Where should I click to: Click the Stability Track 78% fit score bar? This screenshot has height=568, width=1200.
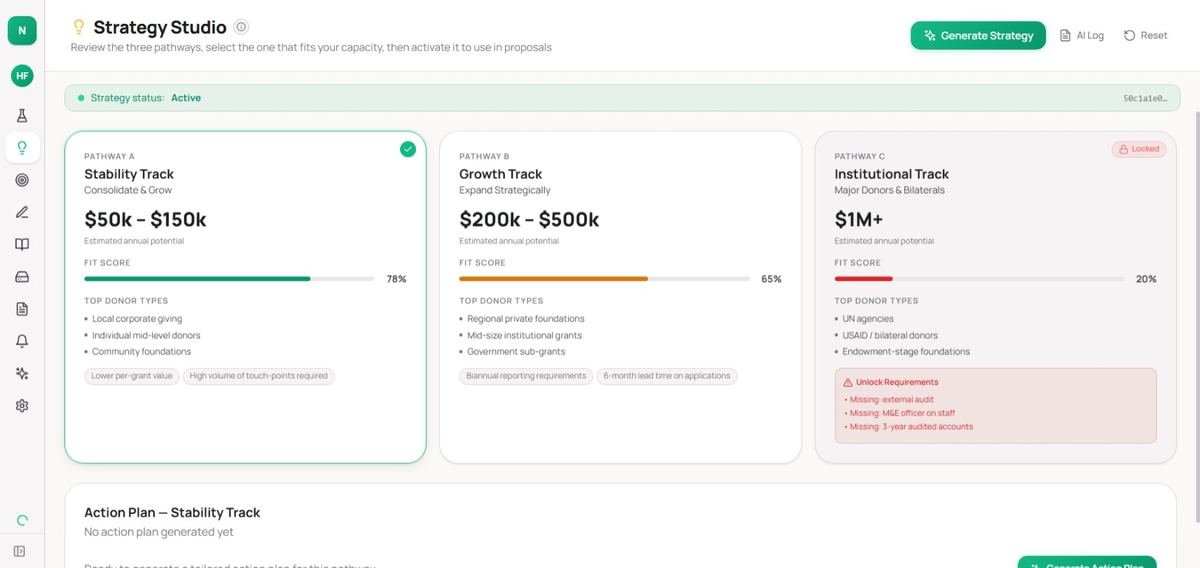pos(229,279)
